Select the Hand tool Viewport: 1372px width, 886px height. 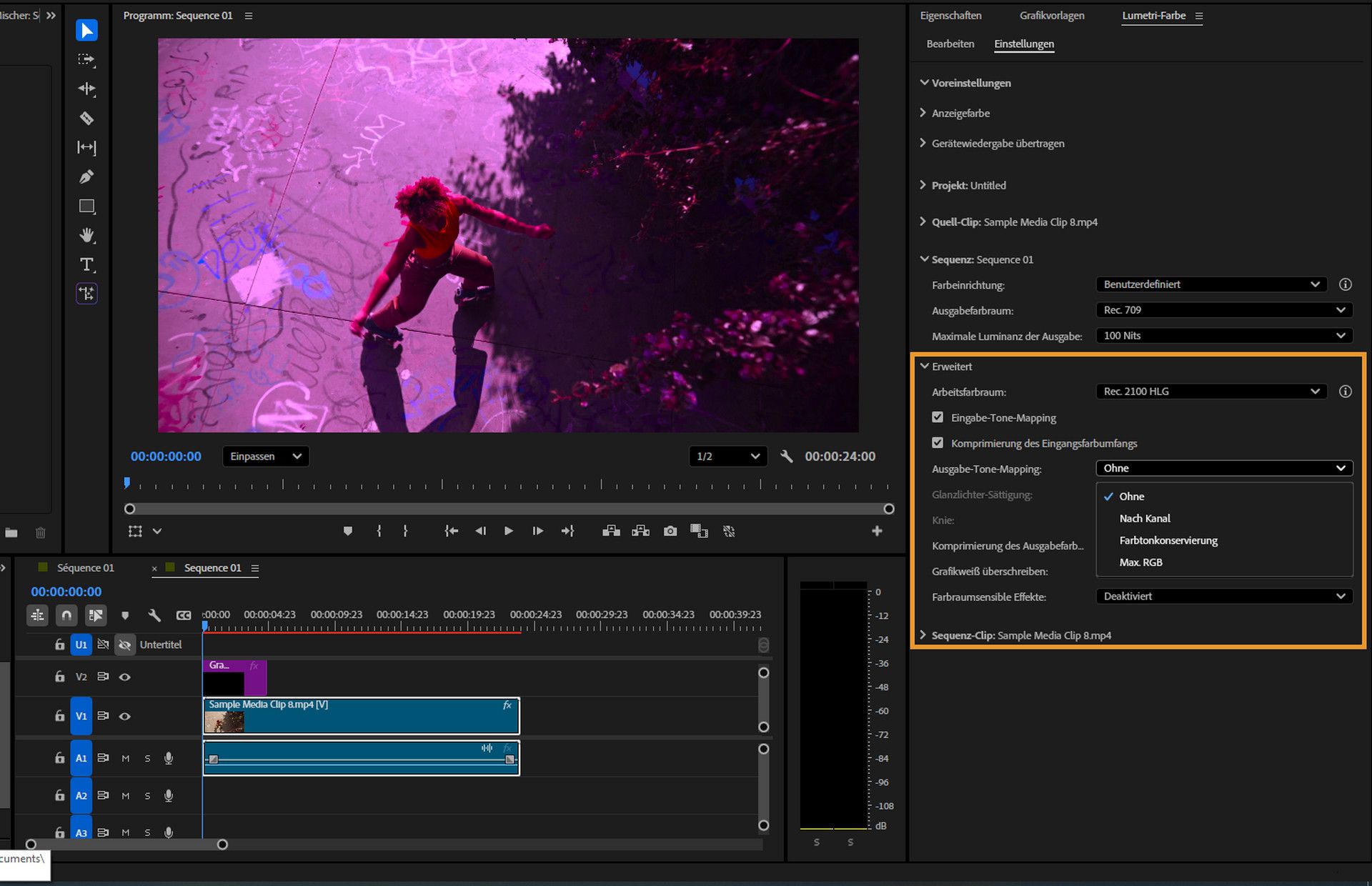tap(86, 235)
